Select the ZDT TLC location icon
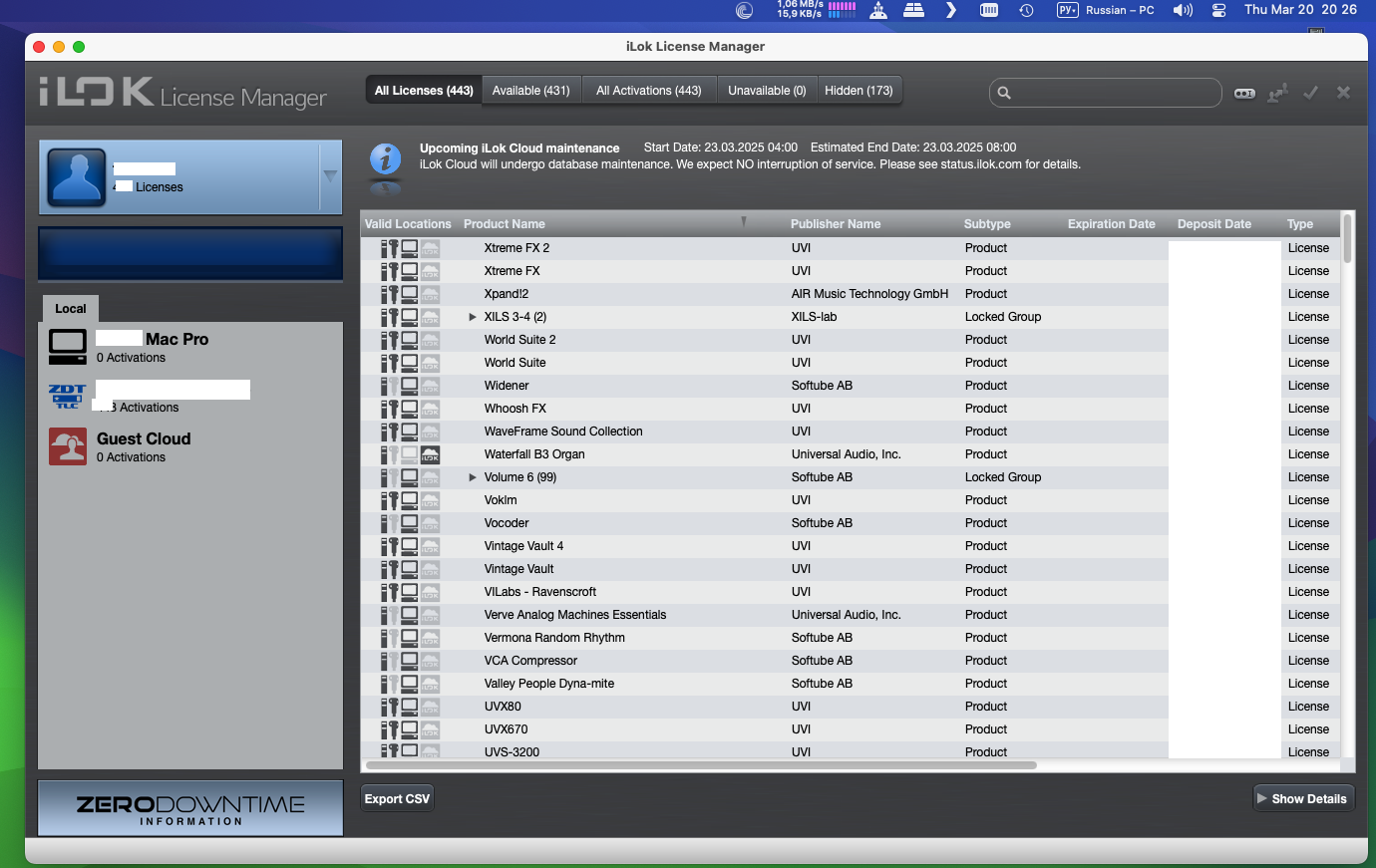Image resolution: width=1376 pixels, height=868 pixels. [x=68, y=397]
